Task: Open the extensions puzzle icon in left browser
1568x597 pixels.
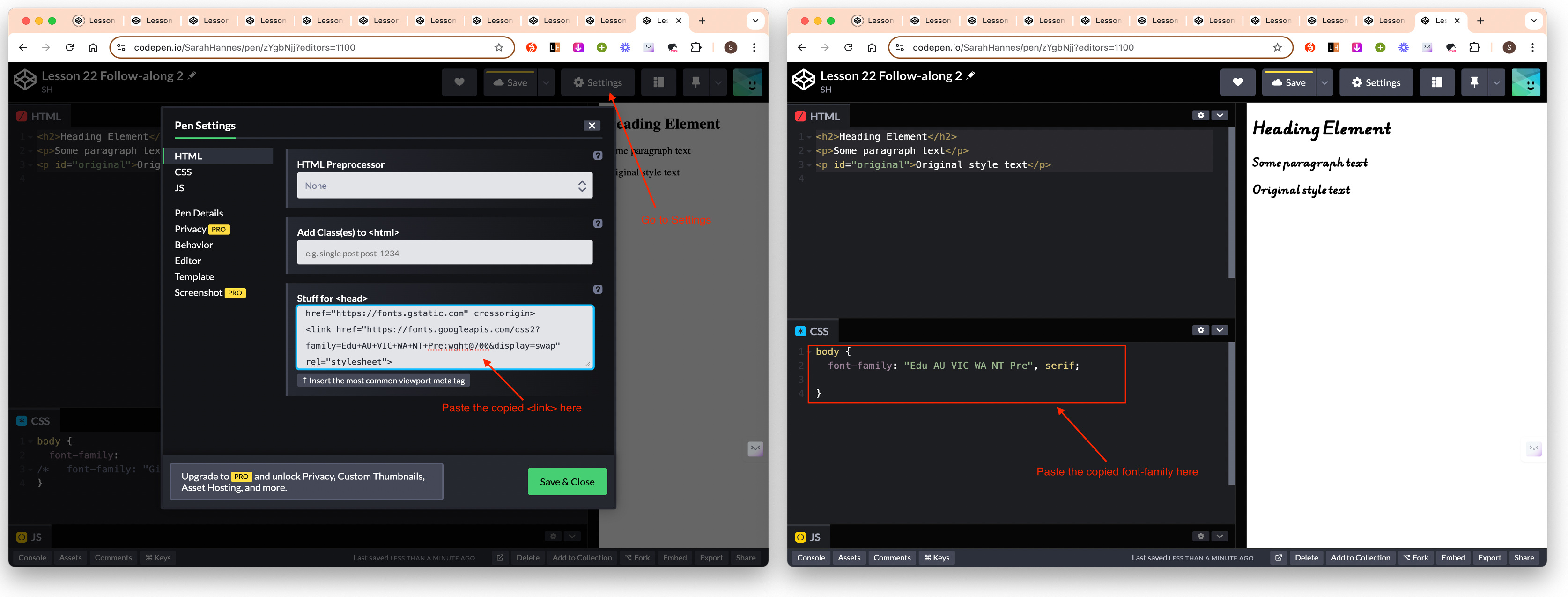Action: tap(696, 47)
